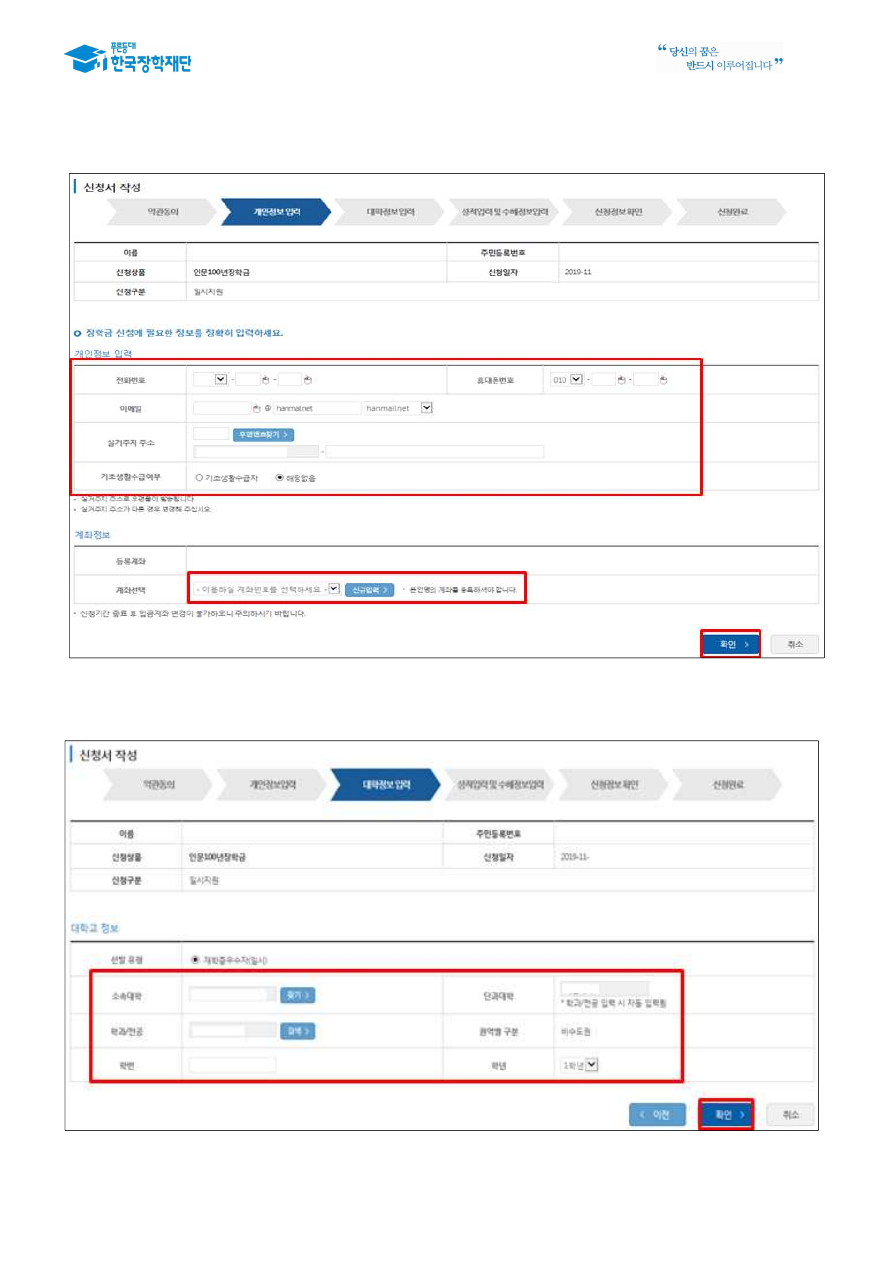Select the 해당없음 radio option
Image resolution: width=893 pixels, height=1262 pixels.
279,477
